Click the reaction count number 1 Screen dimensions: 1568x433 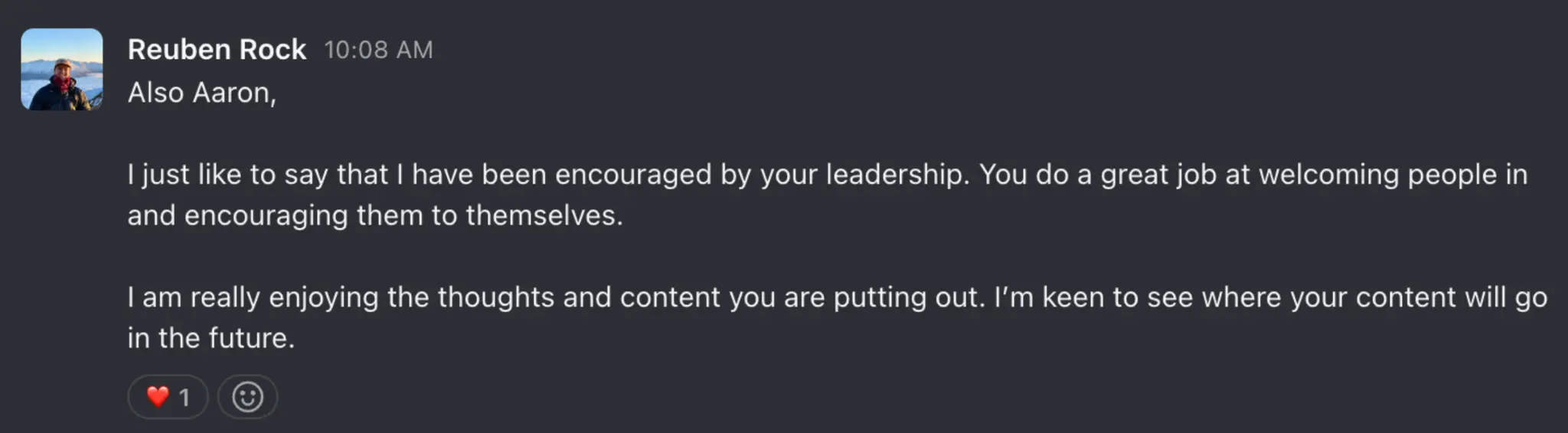pos(184,397)
